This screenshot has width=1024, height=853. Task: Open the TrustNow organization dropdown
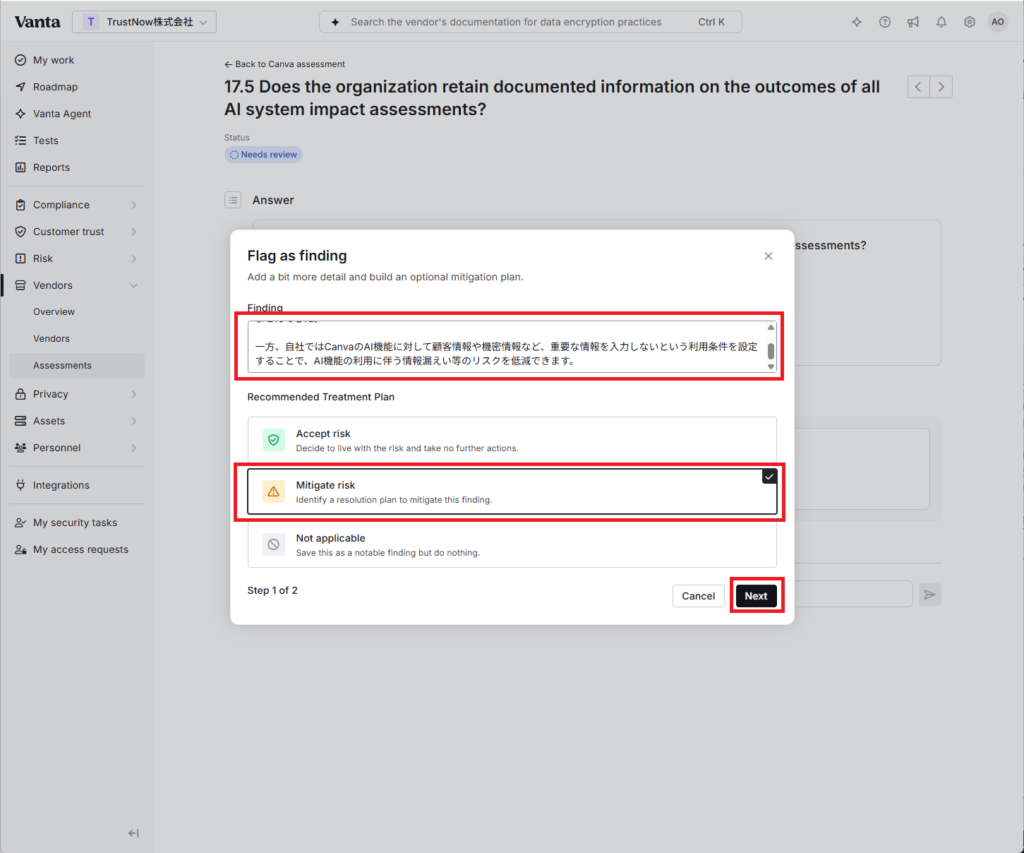144,22
